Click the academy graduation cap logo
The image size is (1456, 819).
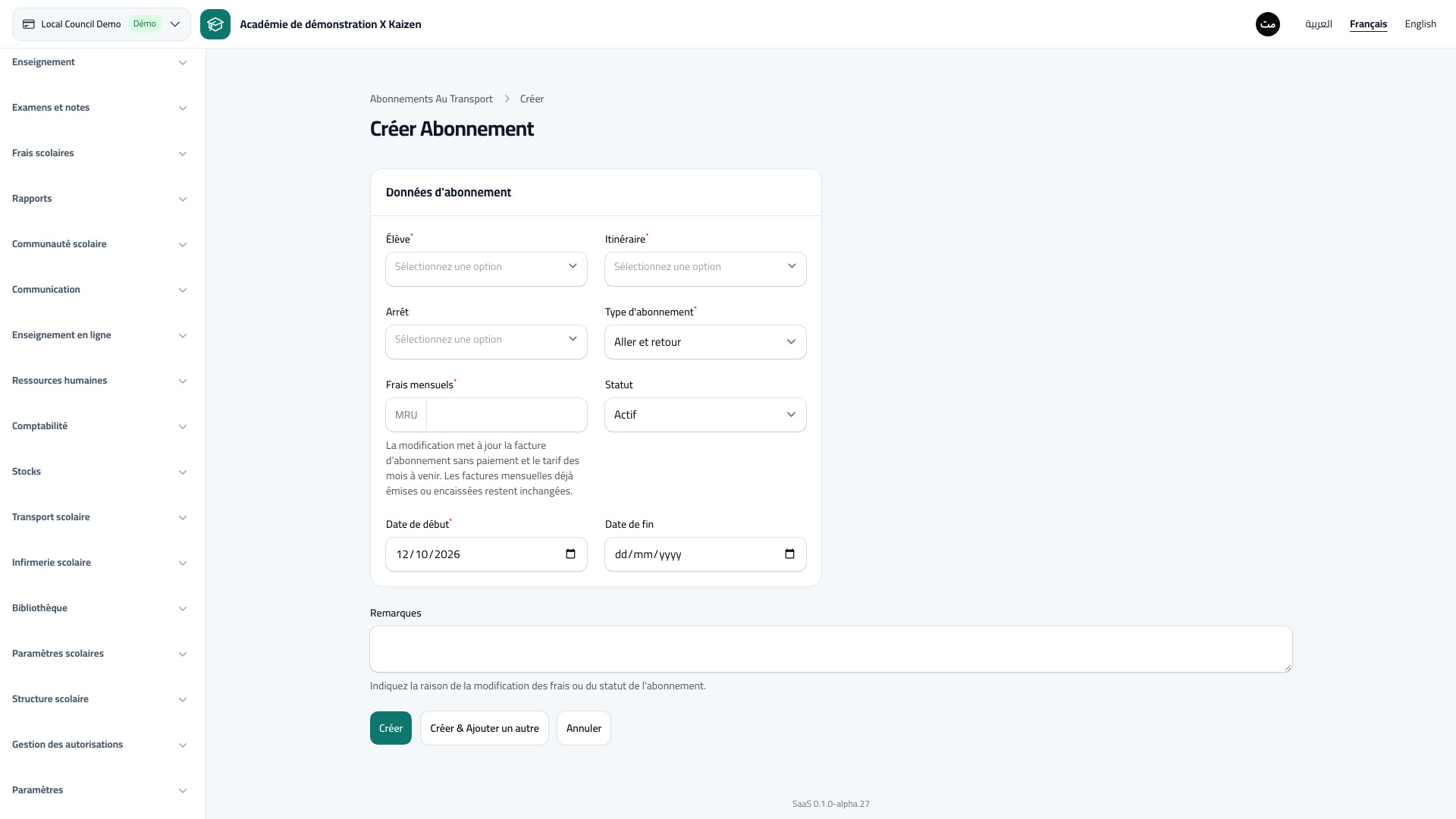[215, 24]
